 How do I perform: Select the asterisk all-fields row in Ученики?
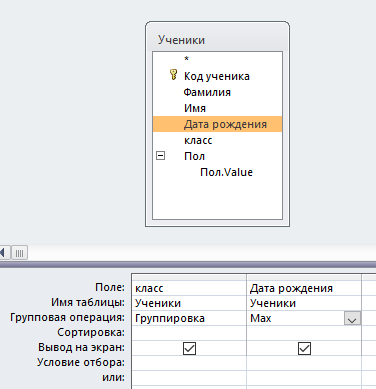point(217,59)
